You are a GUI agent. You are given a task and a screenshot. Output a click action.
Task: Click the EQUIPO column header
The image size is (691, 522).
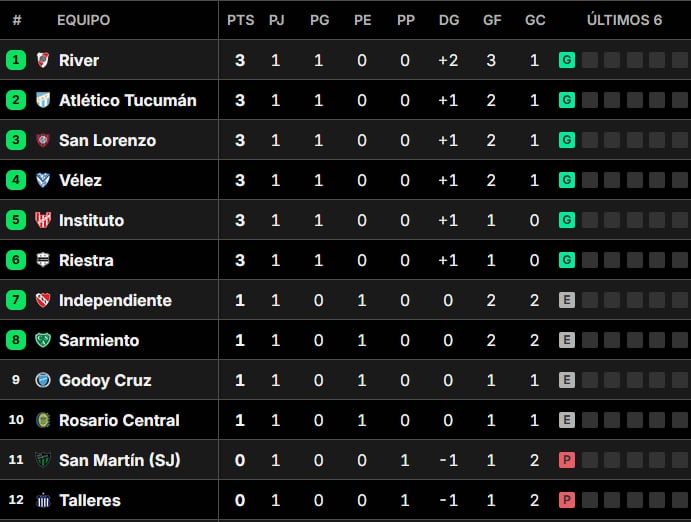[84, 20]
